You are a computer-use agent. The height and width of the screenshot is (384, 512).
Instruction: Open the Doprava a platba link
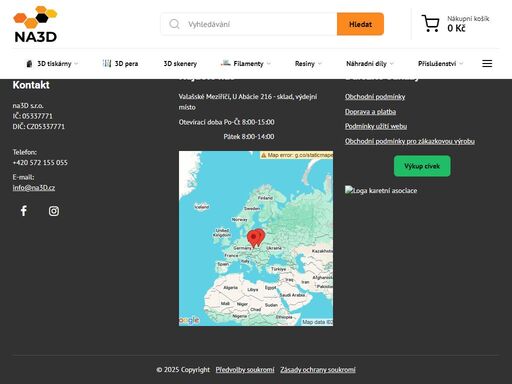(x=370, y=112)
